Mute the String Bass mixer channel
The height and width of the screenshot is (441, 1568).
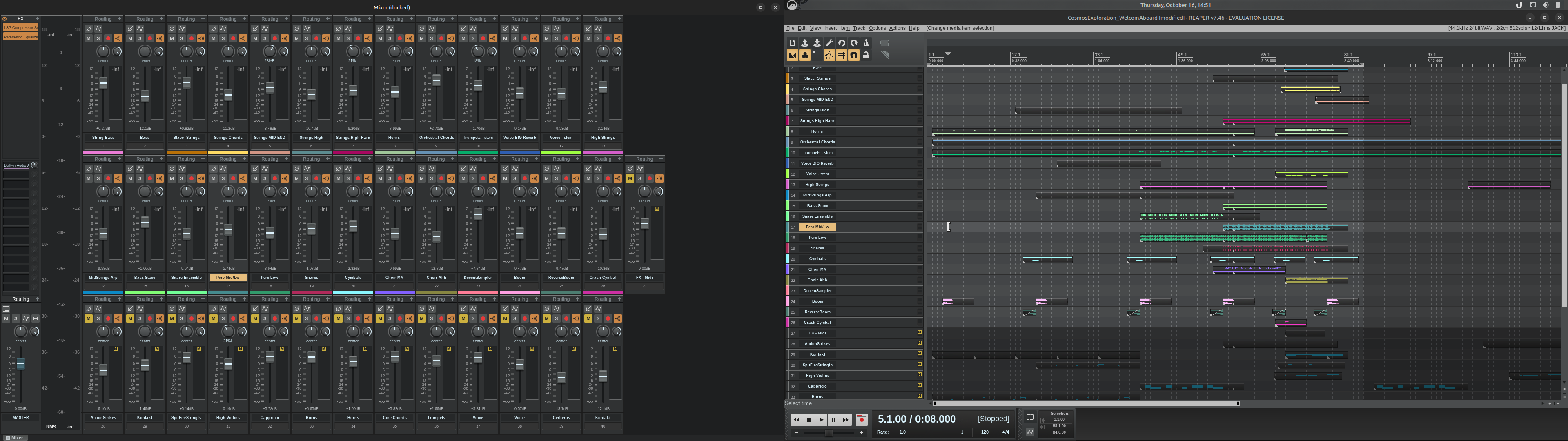pos(88,38)
